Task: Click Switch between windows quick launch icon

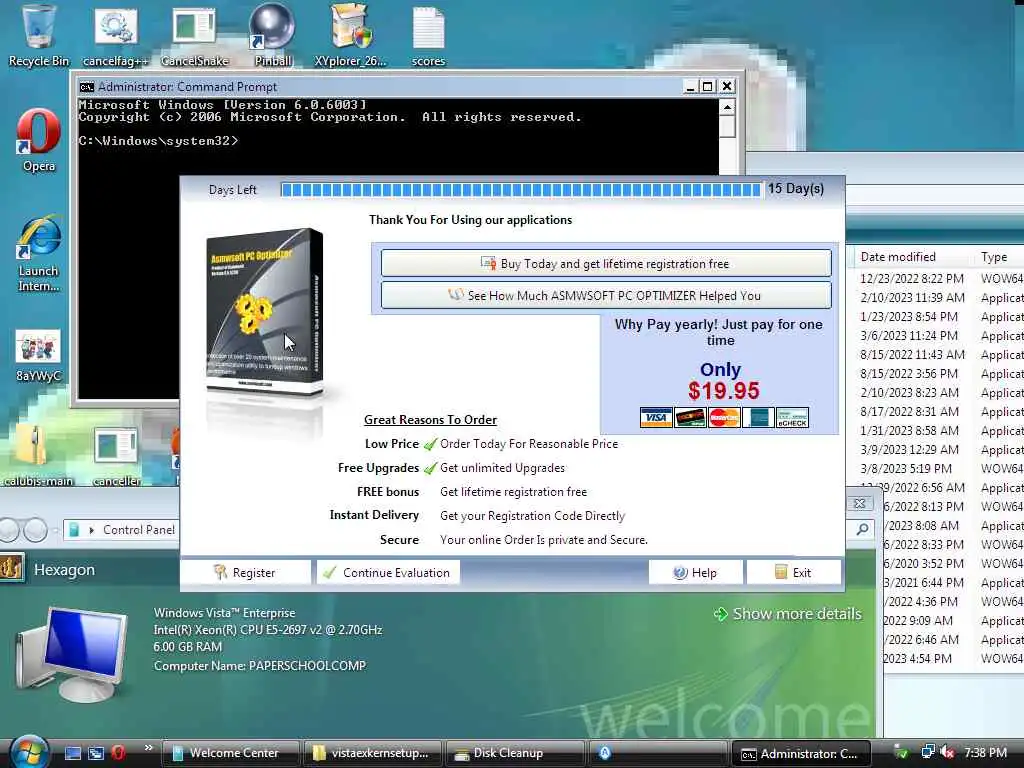Action: tap(96, 753)
